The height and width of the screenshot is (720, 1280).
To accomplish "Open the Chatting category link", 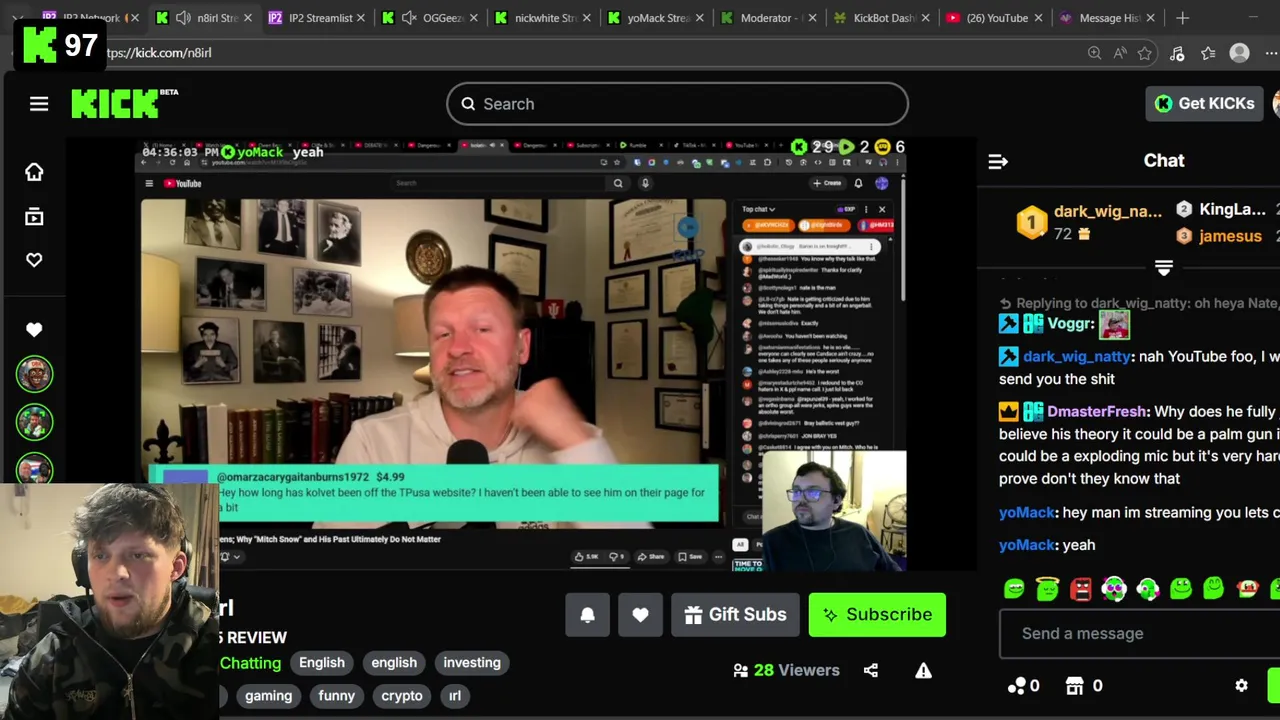I will (250, 663).
